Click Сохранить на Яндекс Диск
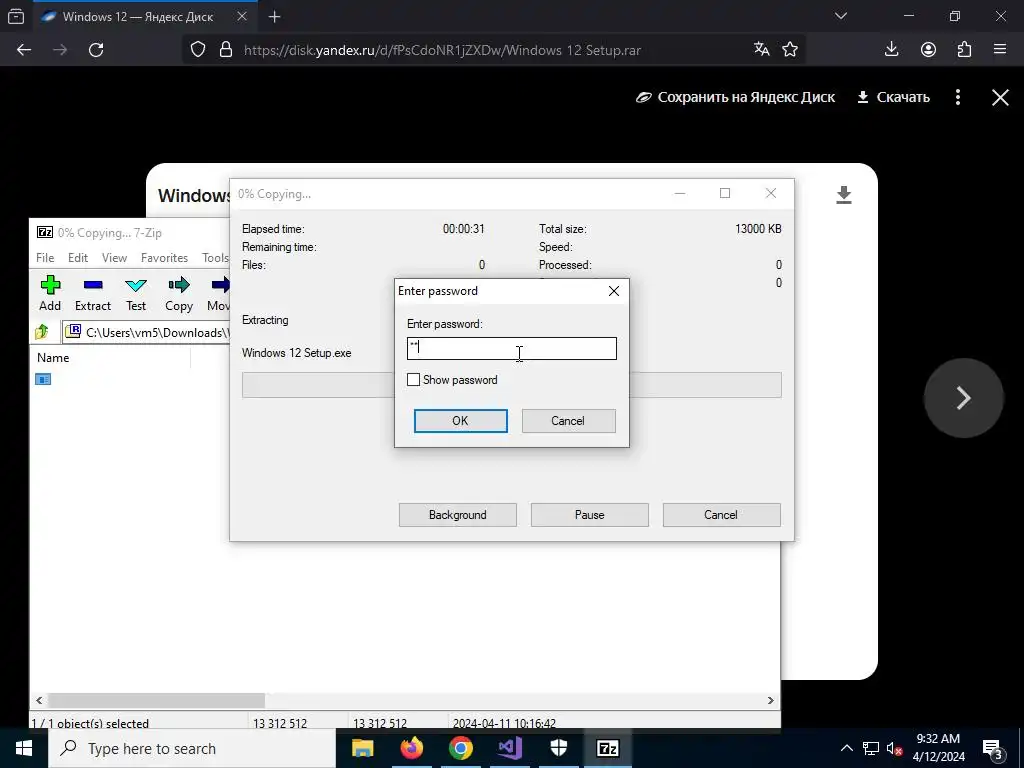The image size is (1024, 768). (735, 97)
